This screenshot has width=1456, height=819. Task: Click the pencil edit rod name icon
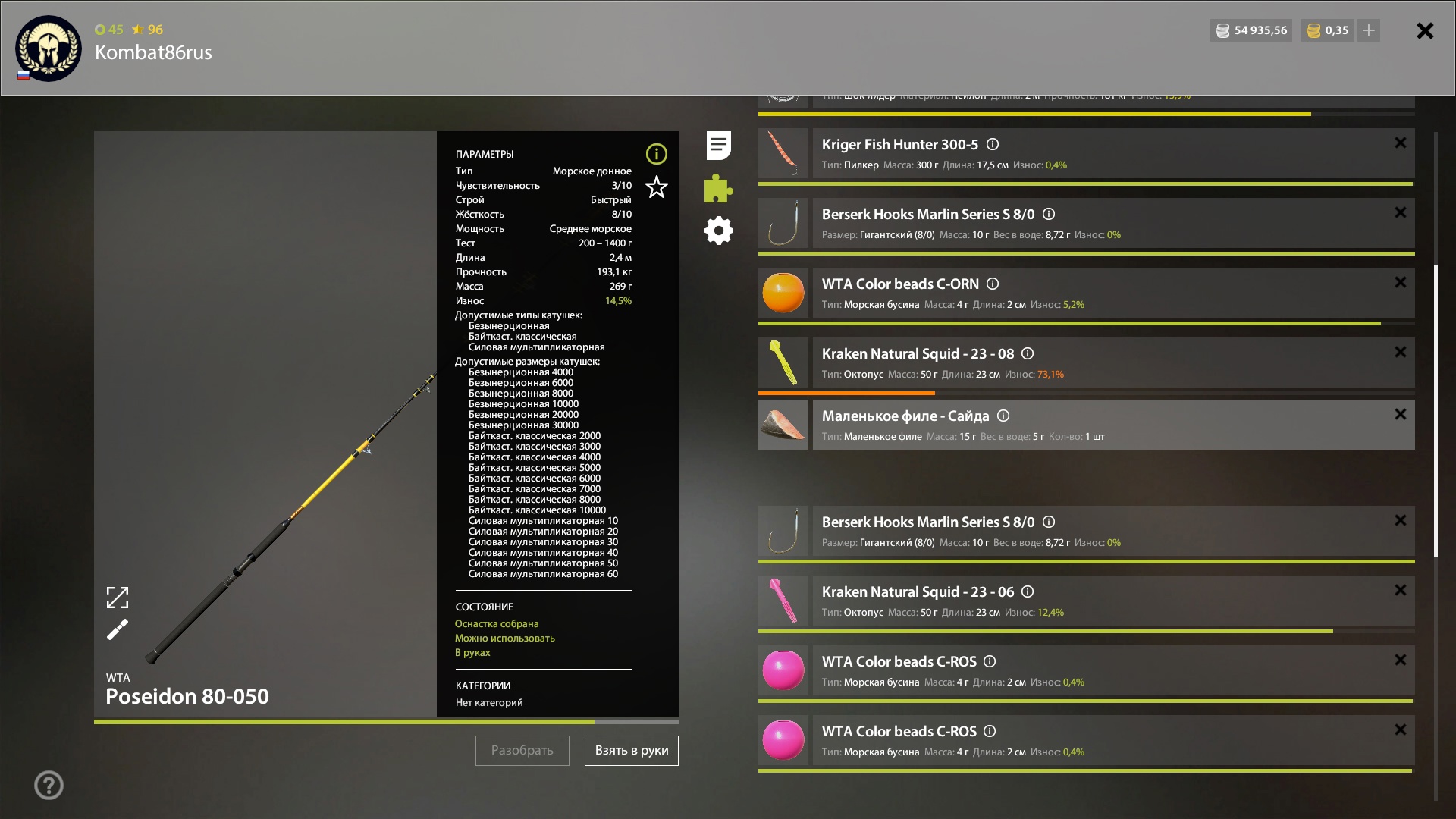click(x=118, y=629)
